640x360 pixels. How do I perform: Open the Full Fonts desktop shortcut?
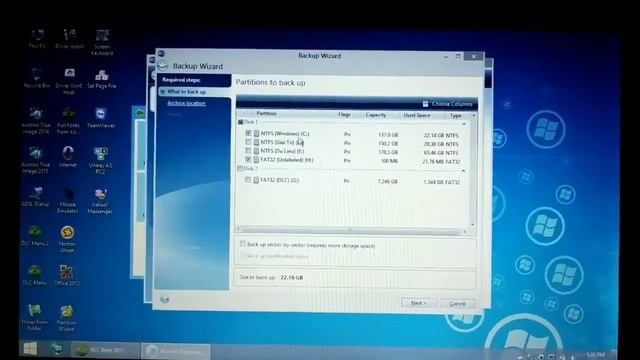(69, 121)
